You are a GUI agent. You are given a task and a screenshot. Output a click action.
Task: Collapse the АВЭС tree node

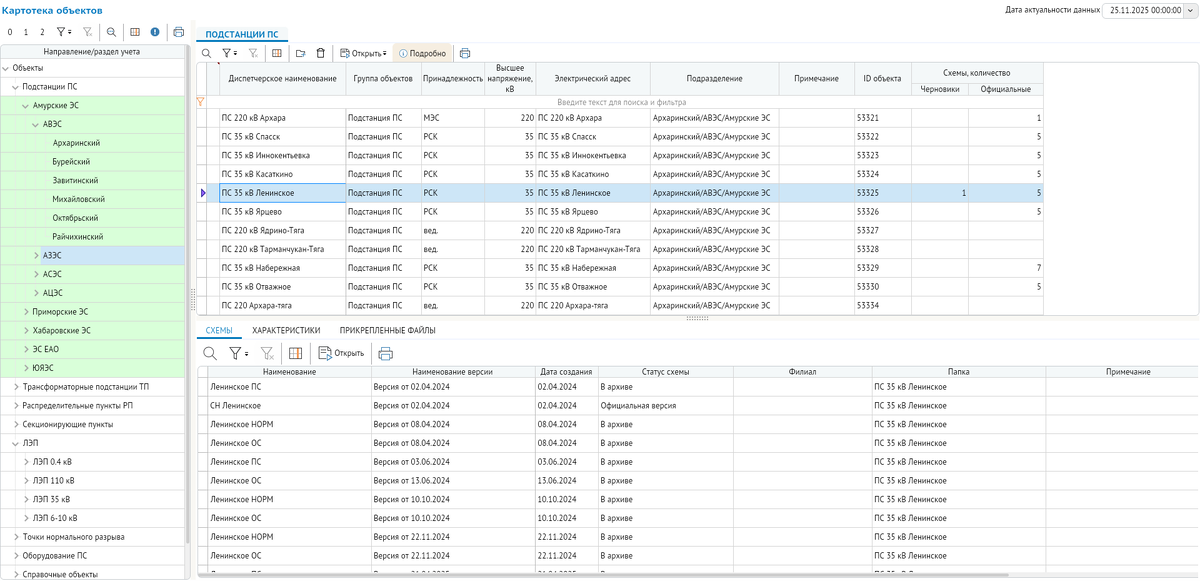coord(36,124)
